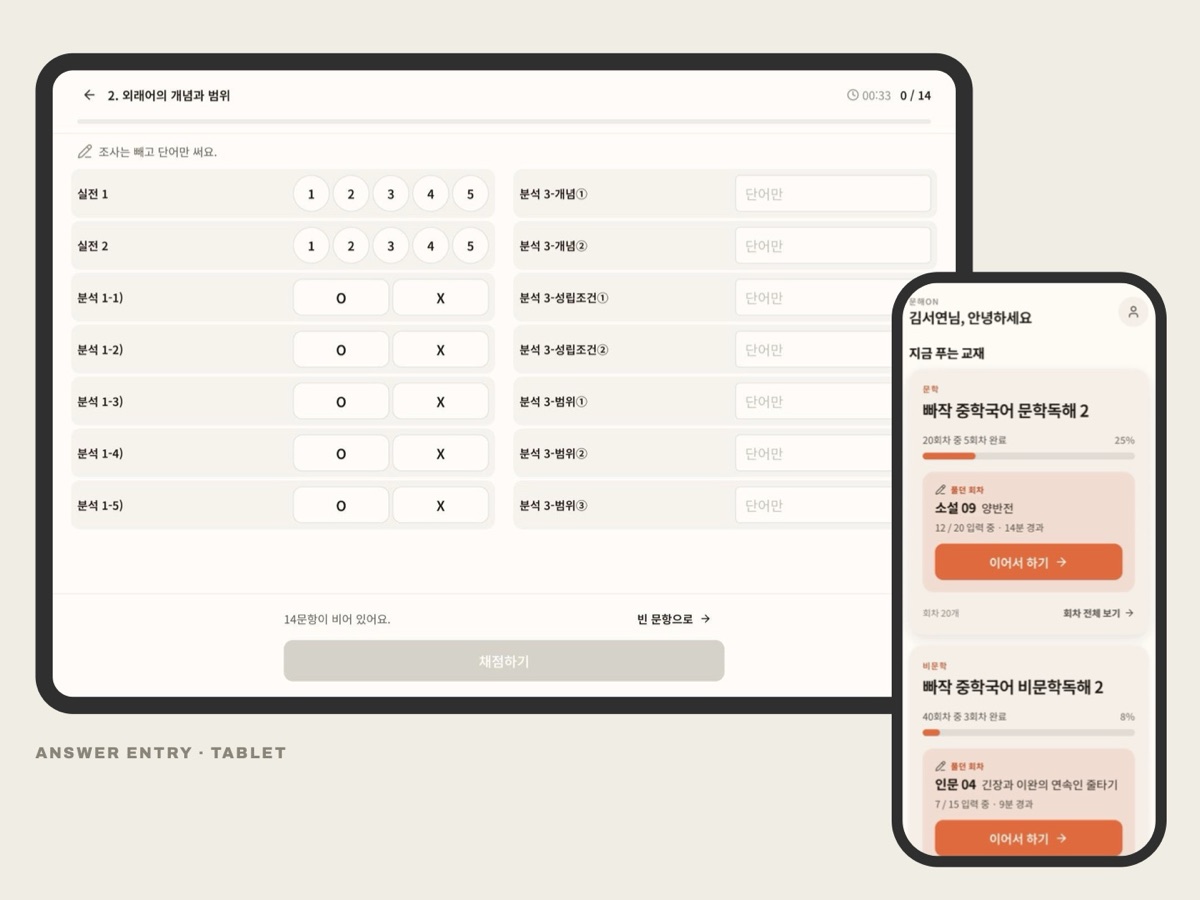Image resolution: width=1200 pixels, height=900 pixels.
Task: Choose X for 분석 1-3)
Action: click(440, 402)
